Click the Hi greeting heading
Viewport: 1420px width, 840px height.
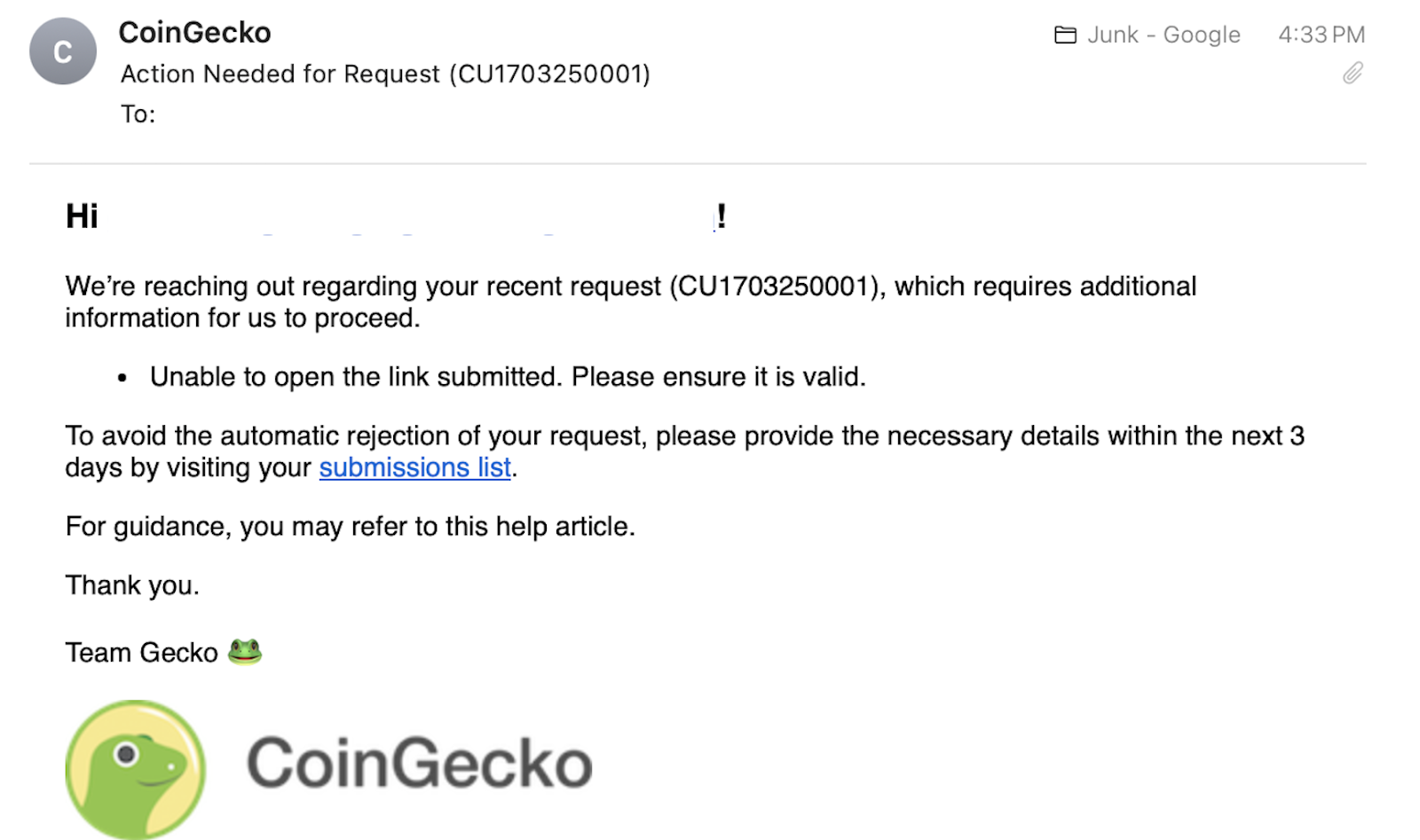[x=82, y=216]
